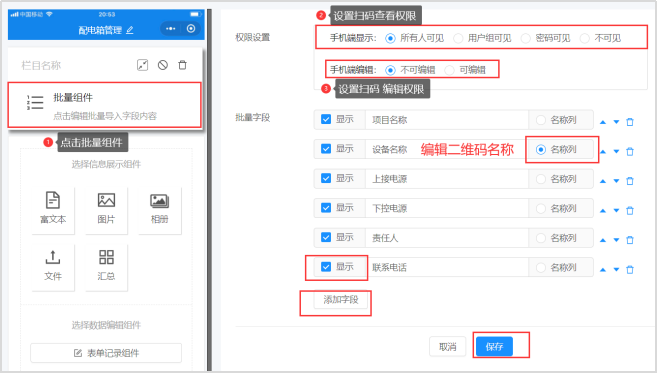Set 下控电源 as the 名称列
Screen dimensions: 657x373
(x=541, y=208)
